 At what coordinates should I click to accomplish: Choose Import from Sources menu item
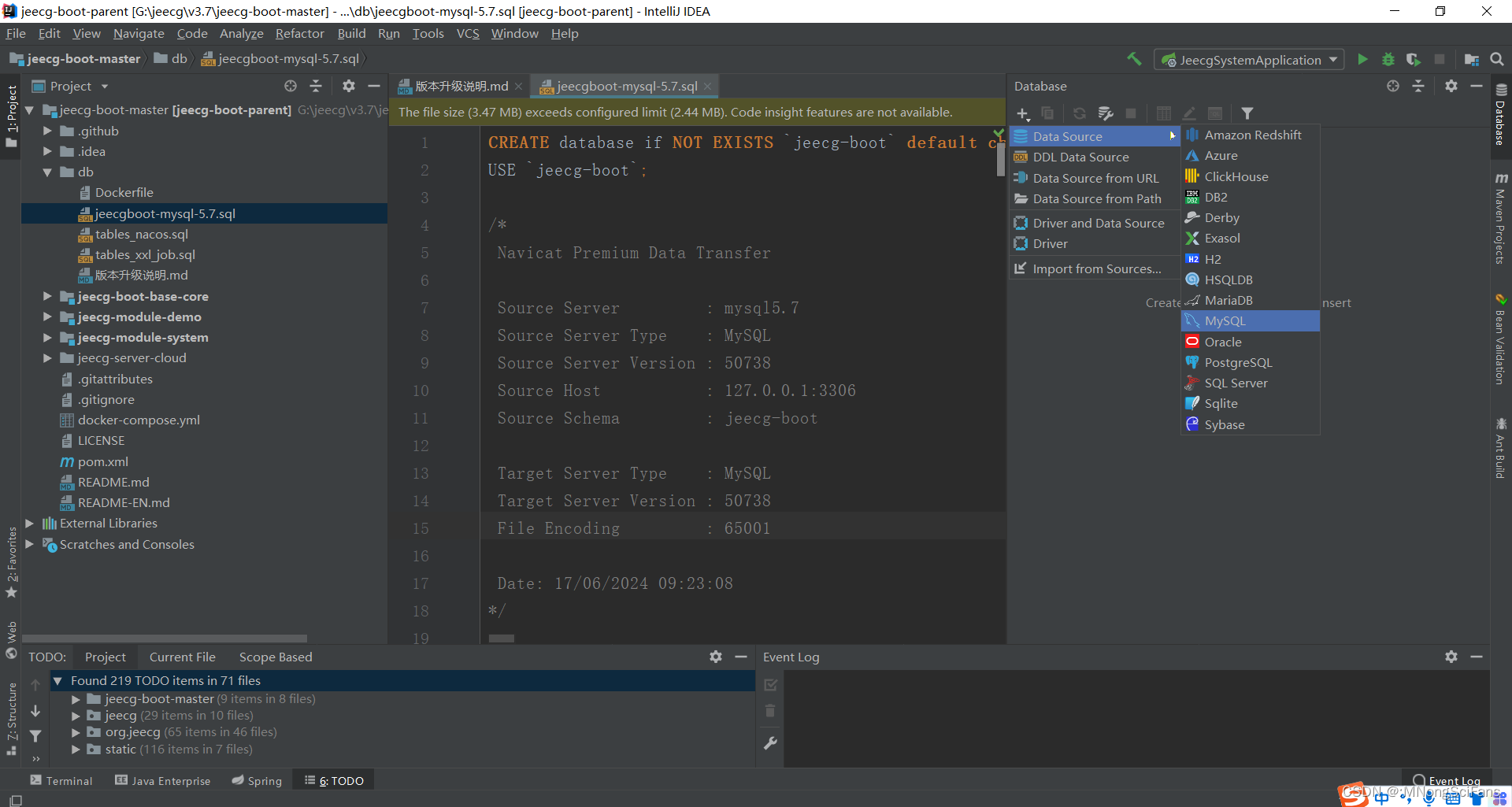[1095, 268]
